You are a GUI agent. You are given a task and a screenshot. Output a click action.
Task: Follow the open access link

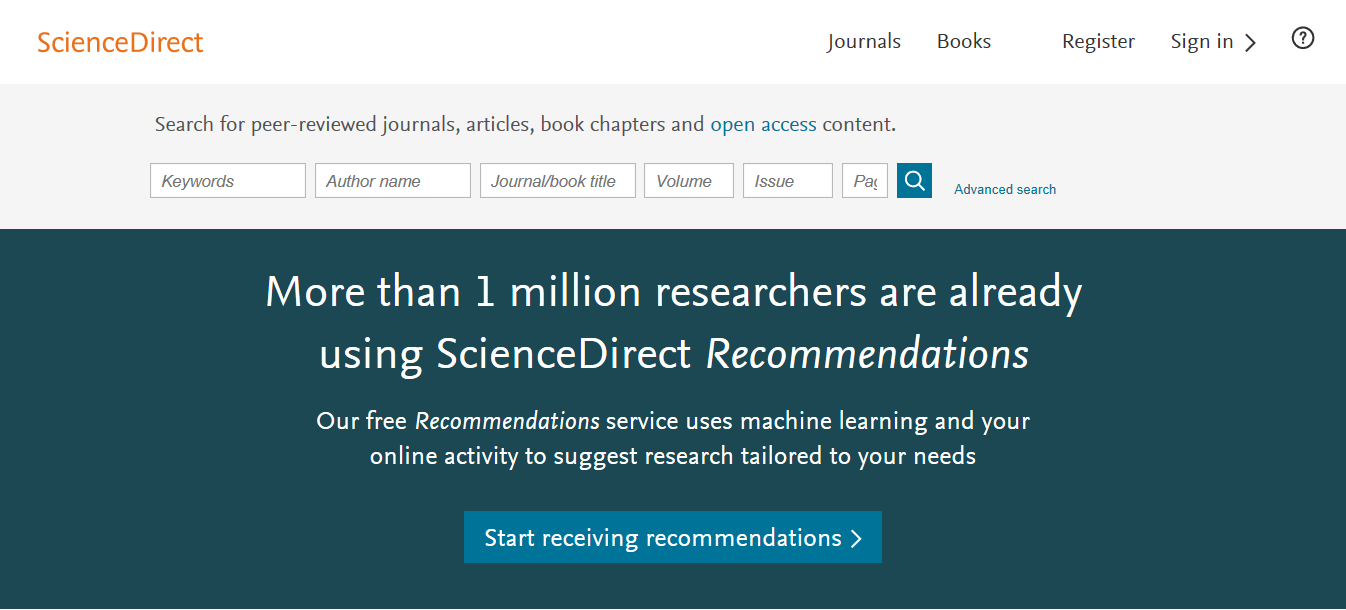click(763, 125)
